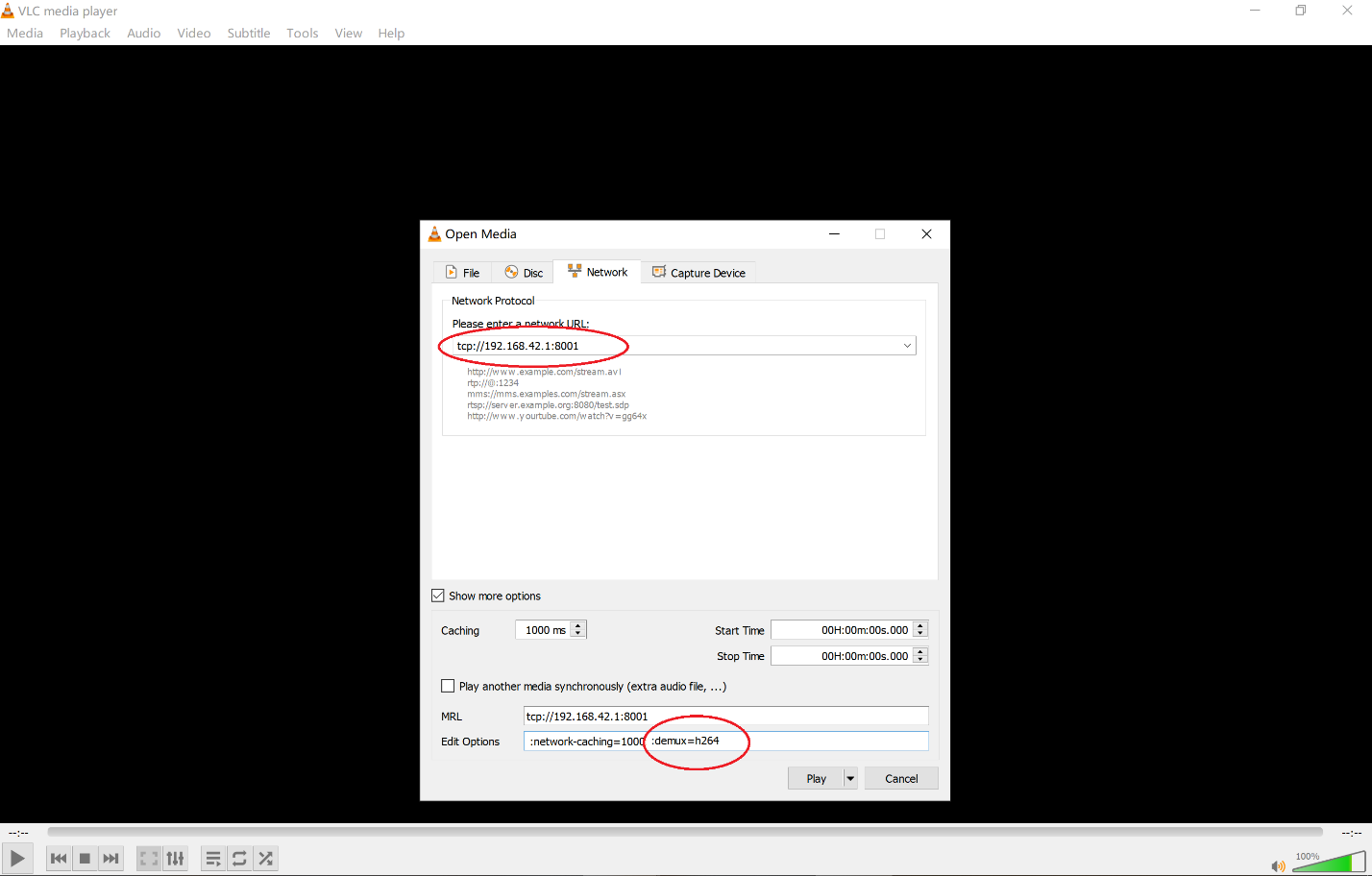Toggle fullscreen video mode icon
This screenshot has height=876, width=1372.
149,858
